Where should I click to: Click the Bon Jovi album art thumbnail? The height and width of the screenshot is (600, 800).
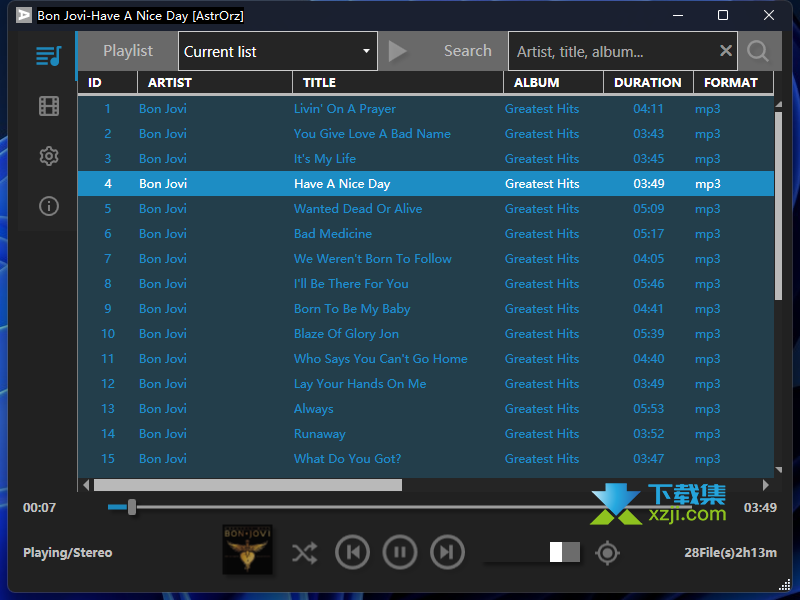[x=247, y=550]
